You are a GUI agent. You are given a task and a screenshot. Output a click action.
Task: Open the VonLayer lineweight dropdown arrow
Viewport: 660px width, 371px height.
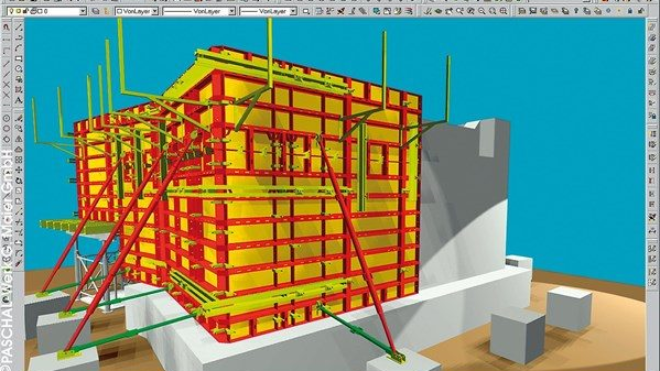pos(293,11)
